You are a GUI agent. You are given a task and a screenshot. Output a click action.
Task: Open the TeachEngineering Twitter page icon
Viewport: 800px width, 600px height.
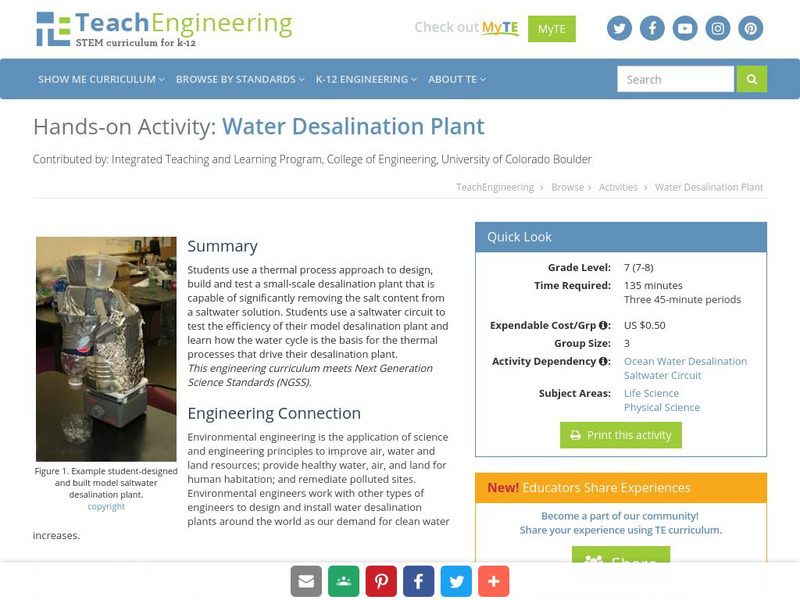[x=619, y=28]
